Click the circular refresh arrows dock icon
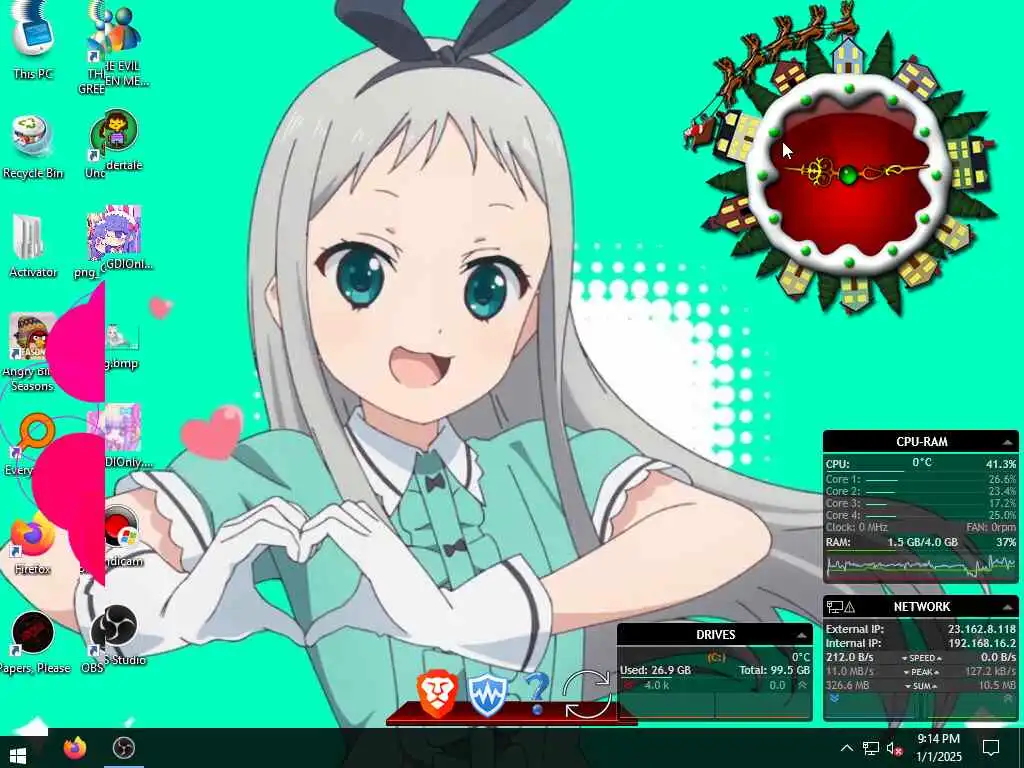This screenshot has width=1024, height=768. [x=586, y=694]
